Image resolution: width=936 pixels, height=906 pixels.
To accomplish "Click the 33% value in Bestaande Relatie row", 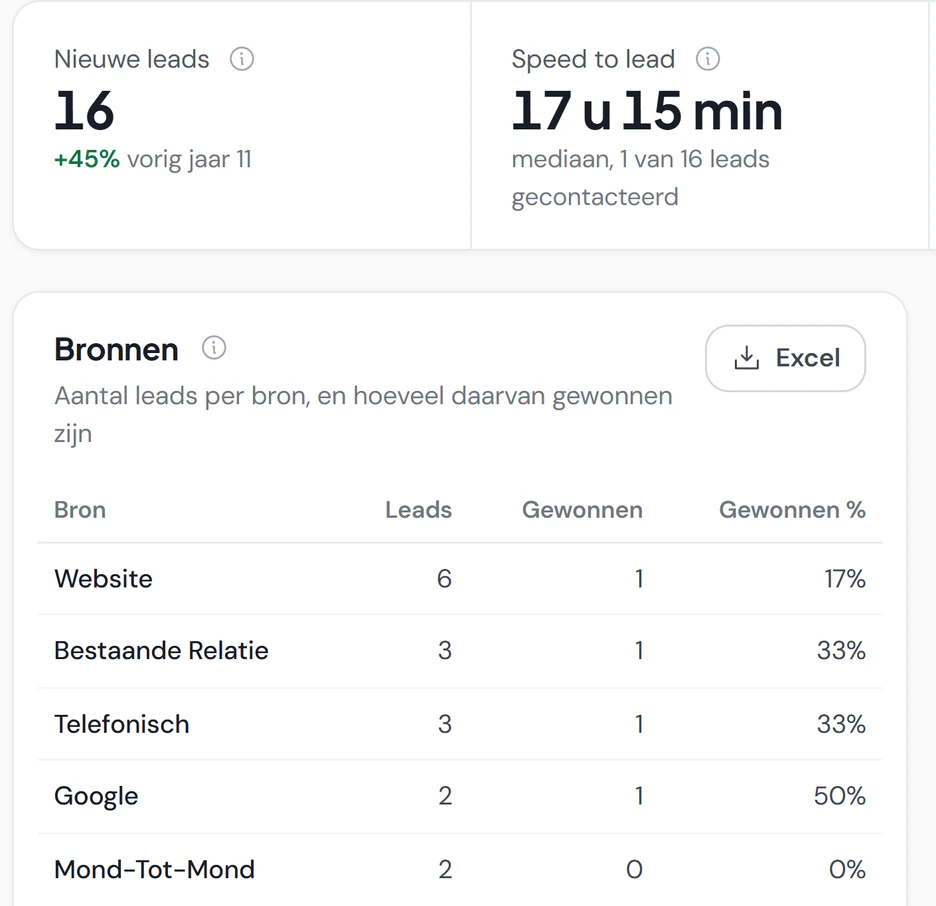I will [x=841, y=651].
